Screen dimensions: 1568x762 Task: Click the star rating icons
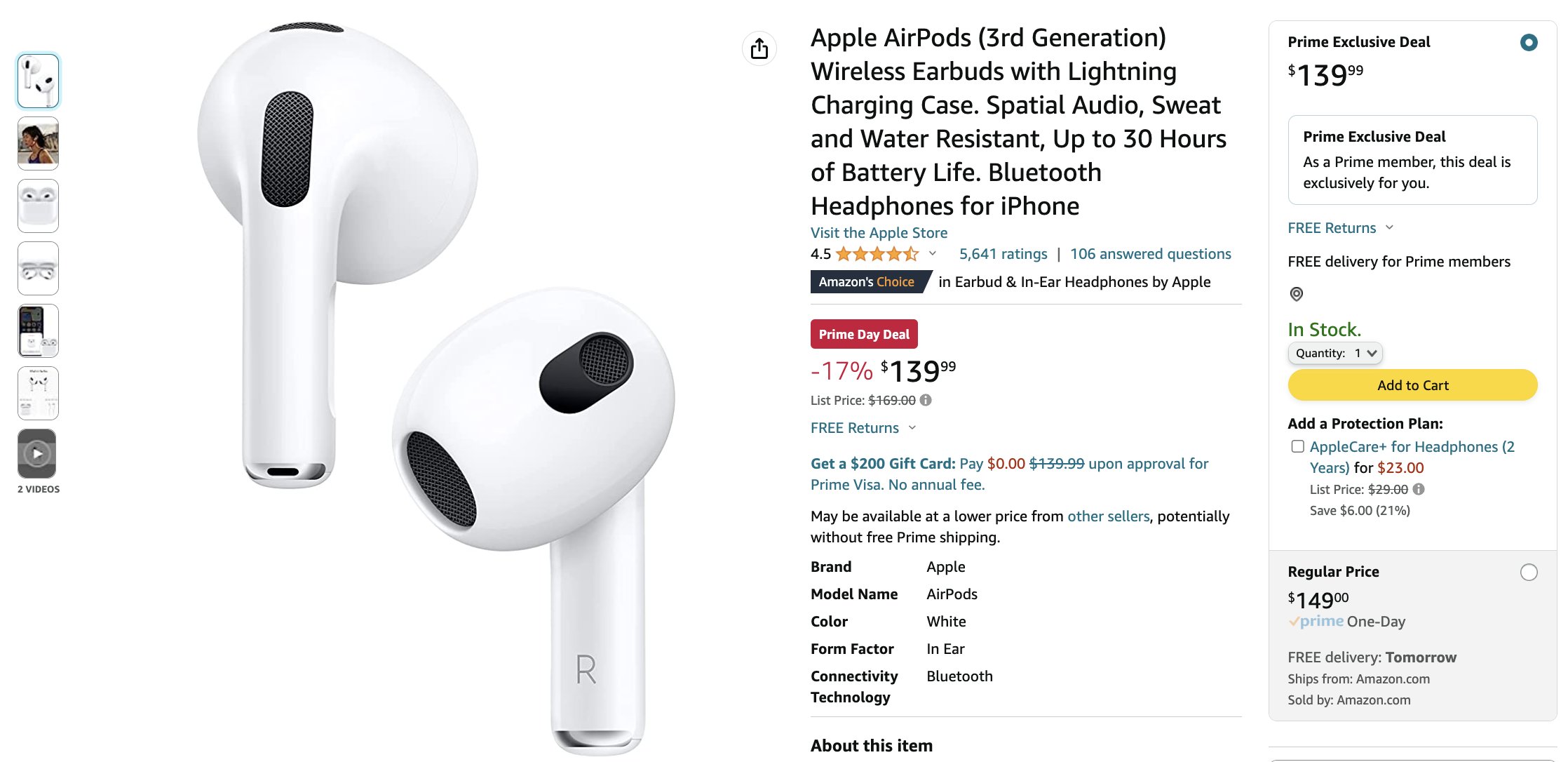click(877, 254)
